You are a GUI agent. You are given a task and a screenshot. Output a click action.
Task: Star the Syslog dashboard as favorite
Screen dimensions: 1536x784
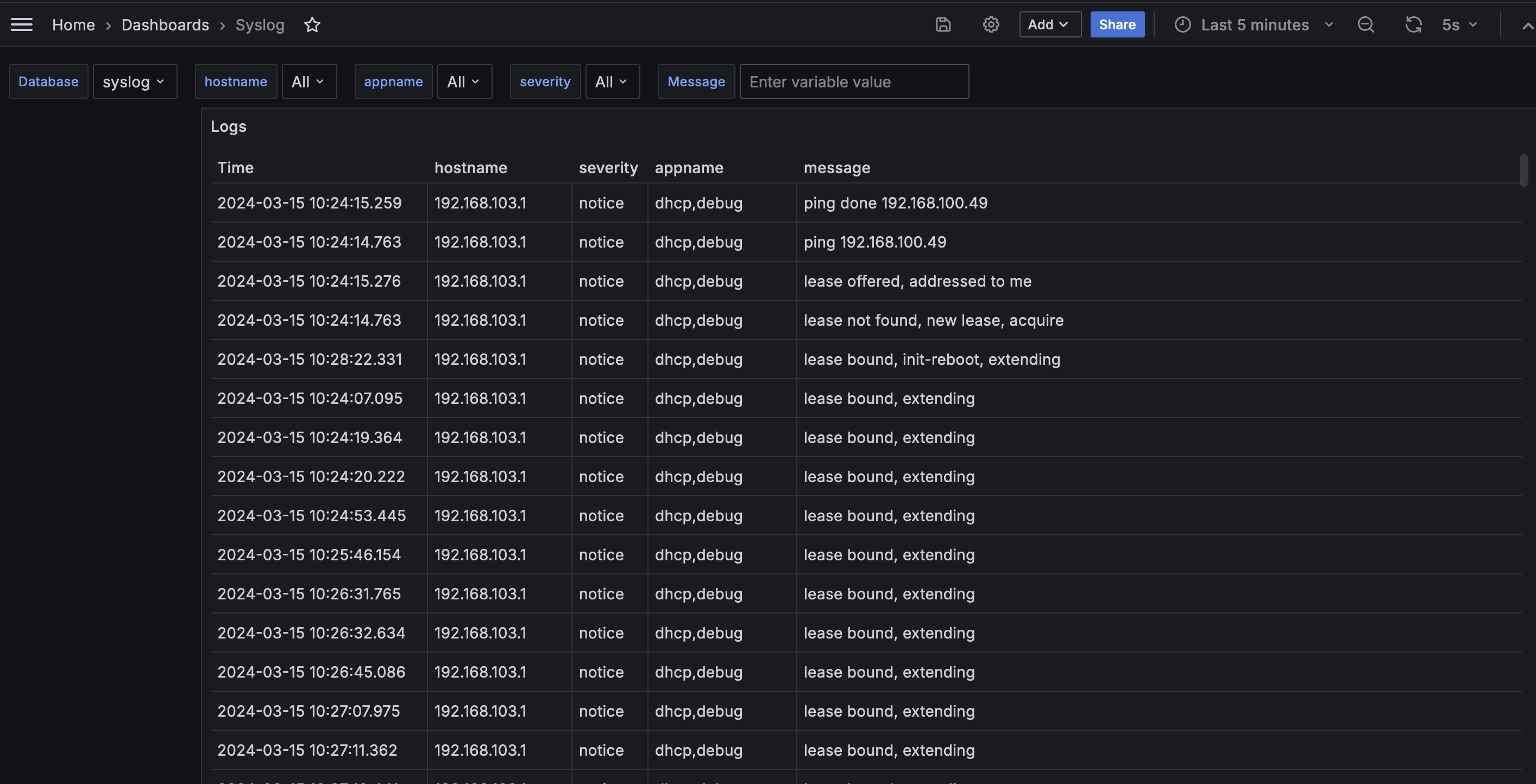click(x=312, y=24)
